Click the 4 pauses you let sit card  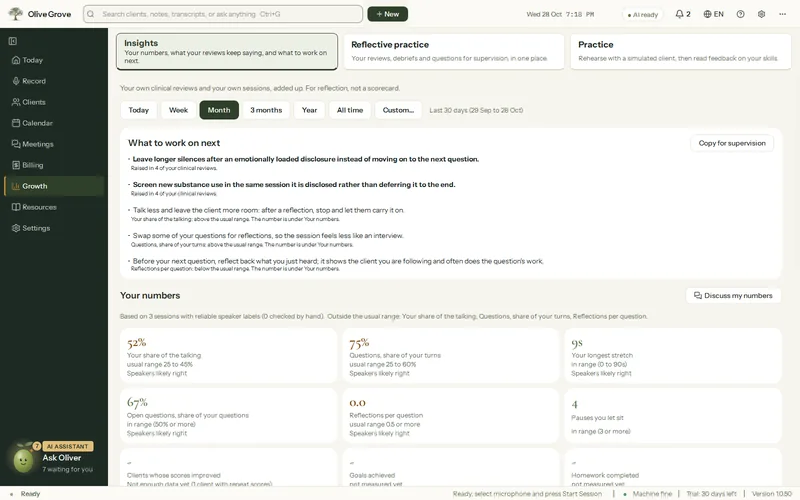(x=673, y=415)
